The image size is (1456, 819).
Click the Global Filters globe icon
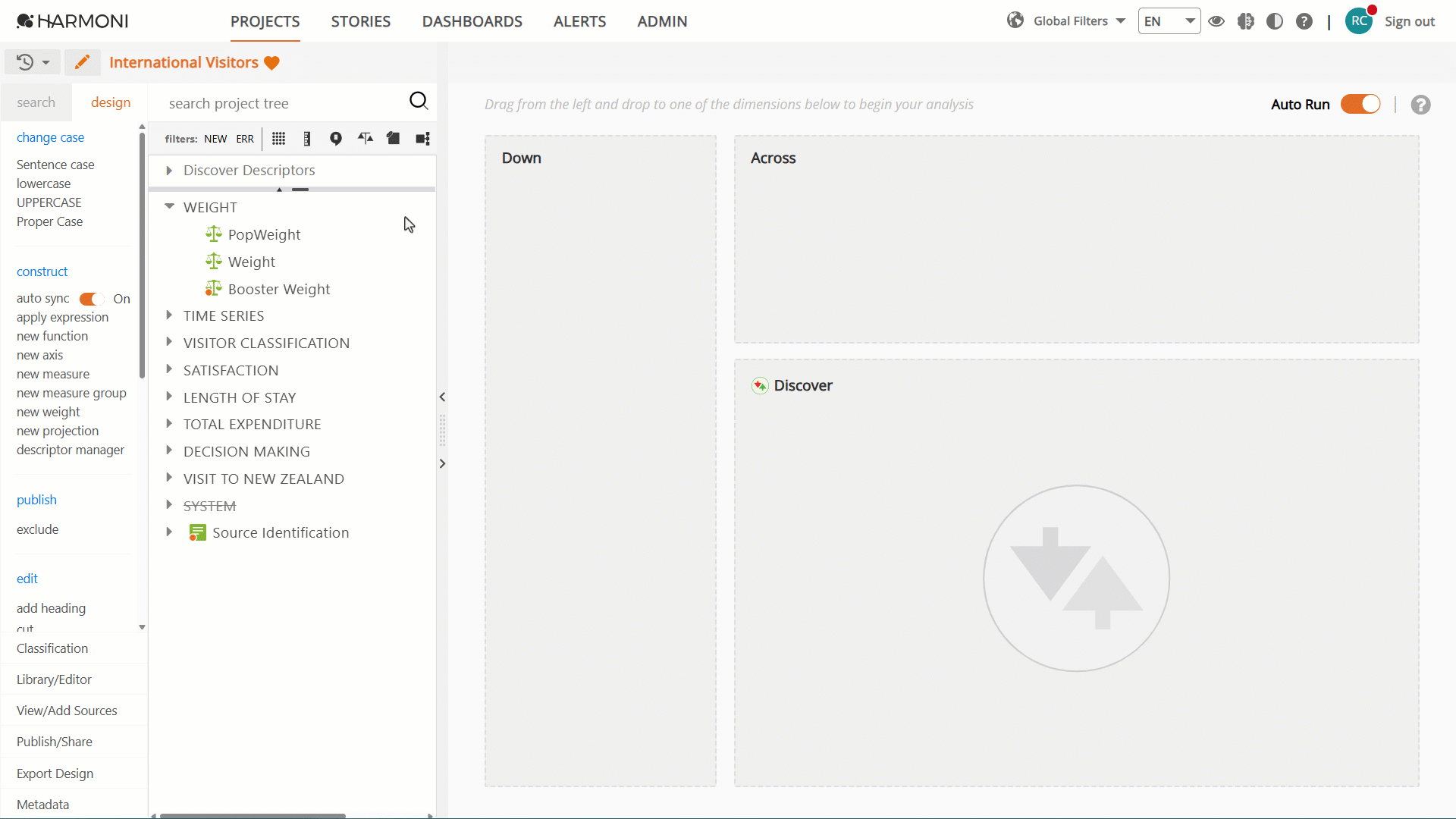click(1015, 20)
